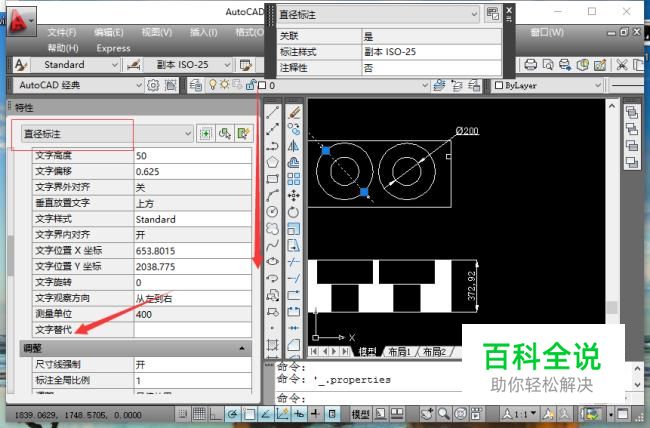
Task: Open the 视图(V) menu
Action: coord(156,32)
